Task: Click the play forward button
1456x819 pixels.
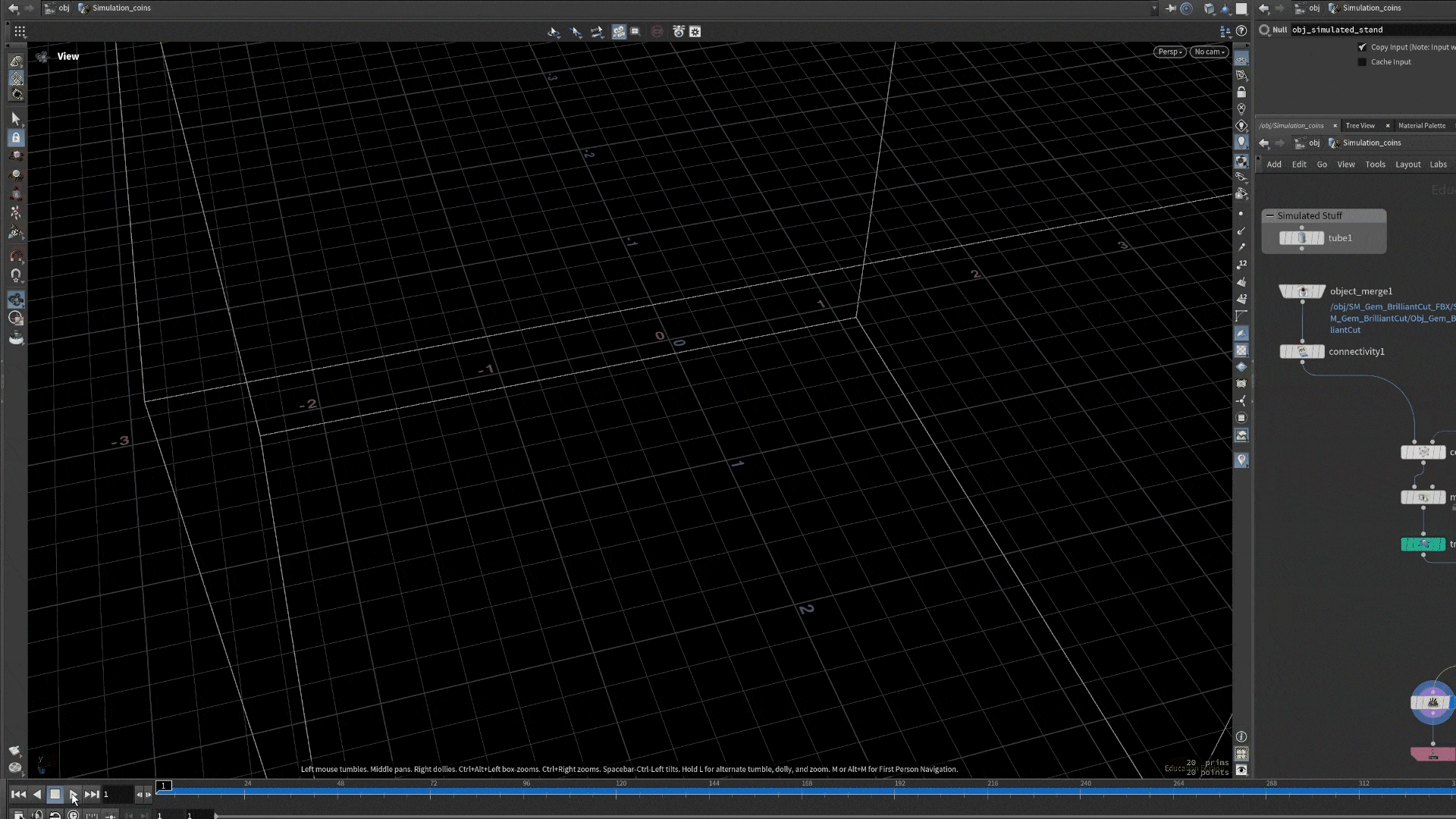Action: coord(74,794)
